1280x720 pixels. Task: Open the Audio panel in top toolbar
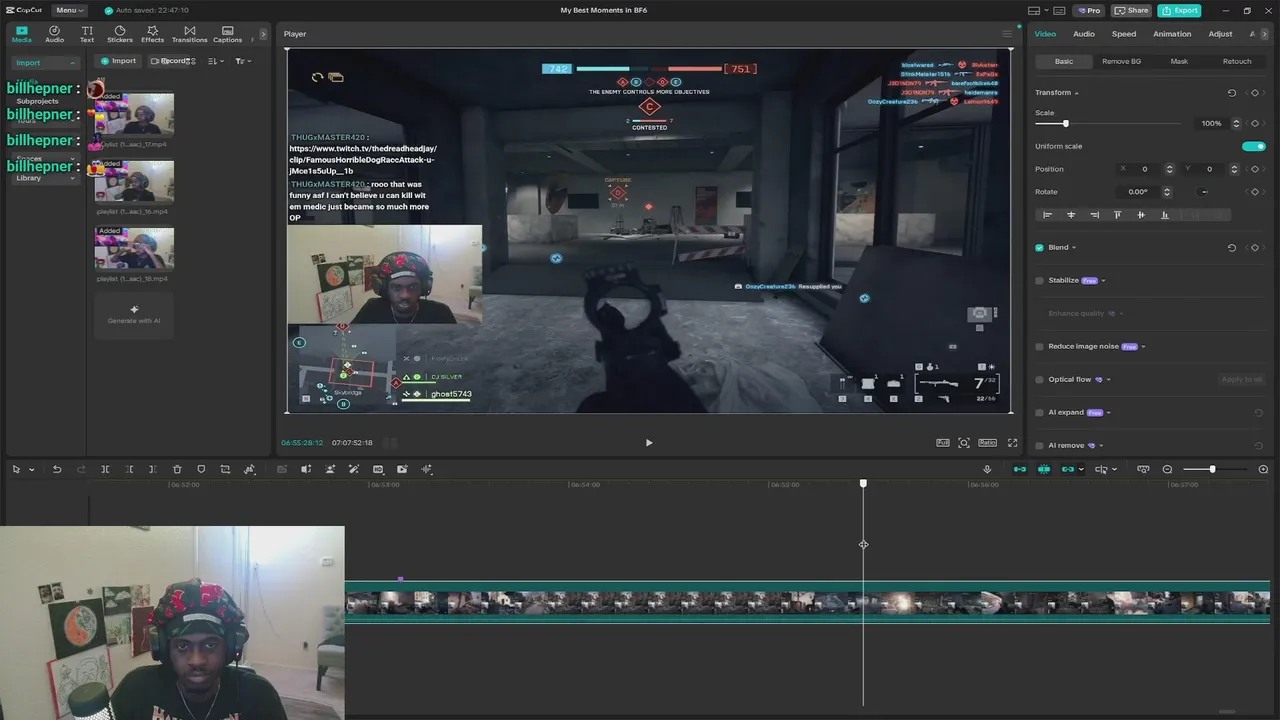[54, 34]
